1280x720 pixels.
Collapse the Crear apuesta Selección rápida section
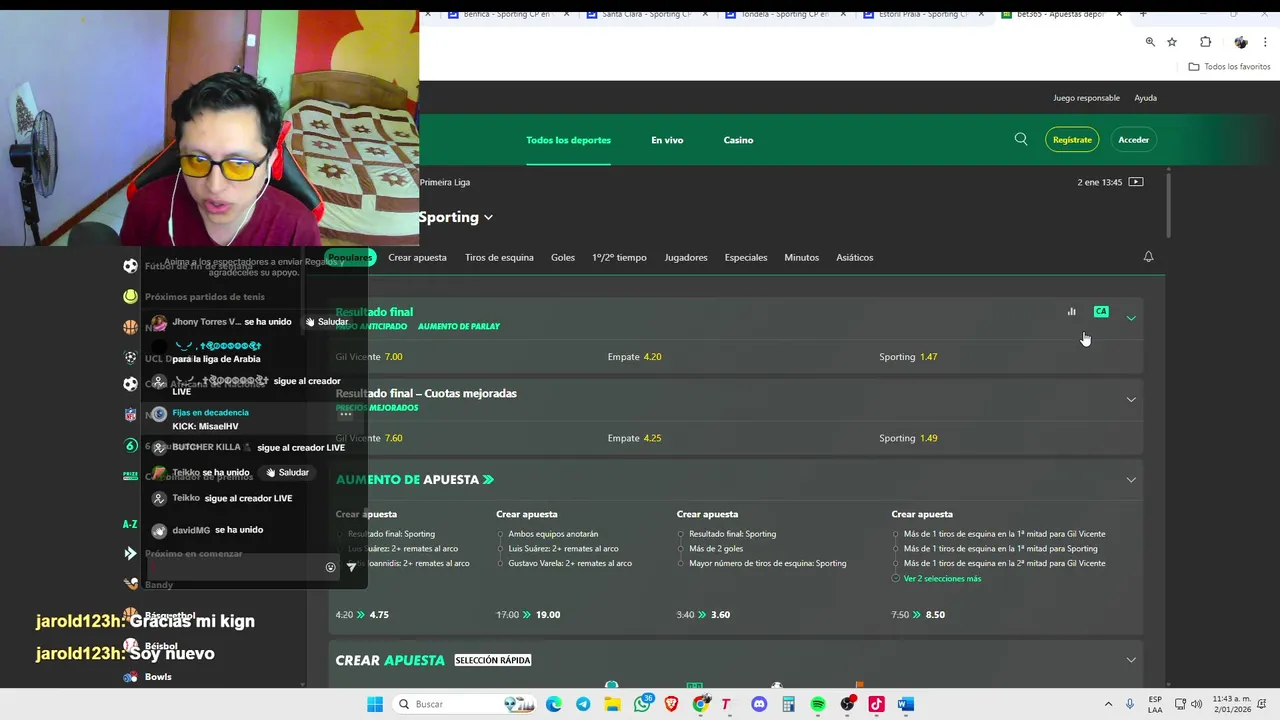click(1131, 660)
